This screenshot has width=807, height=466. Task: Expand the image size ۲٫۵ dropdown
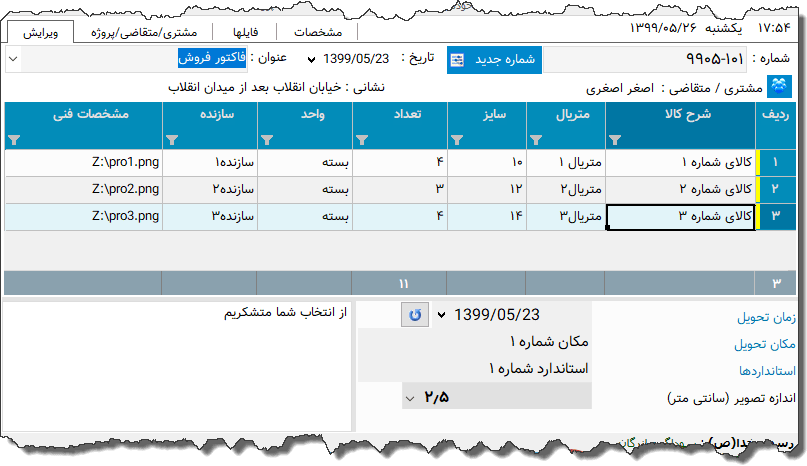[x=410, y=398]
